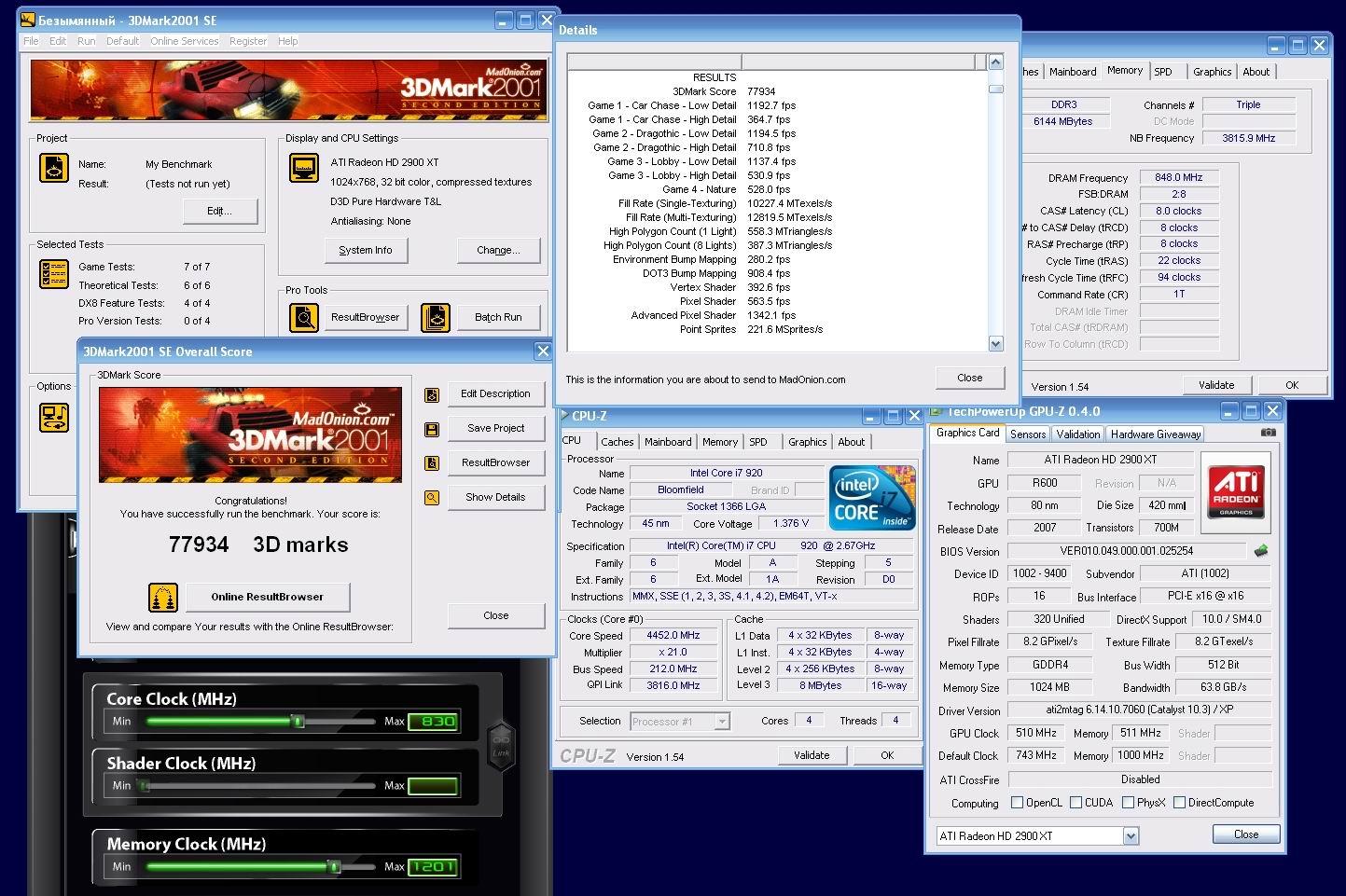Viewport: 1346px width, 896px height.
Task: Click the Details list scroll down arrow
Action: tap(995, 343)
